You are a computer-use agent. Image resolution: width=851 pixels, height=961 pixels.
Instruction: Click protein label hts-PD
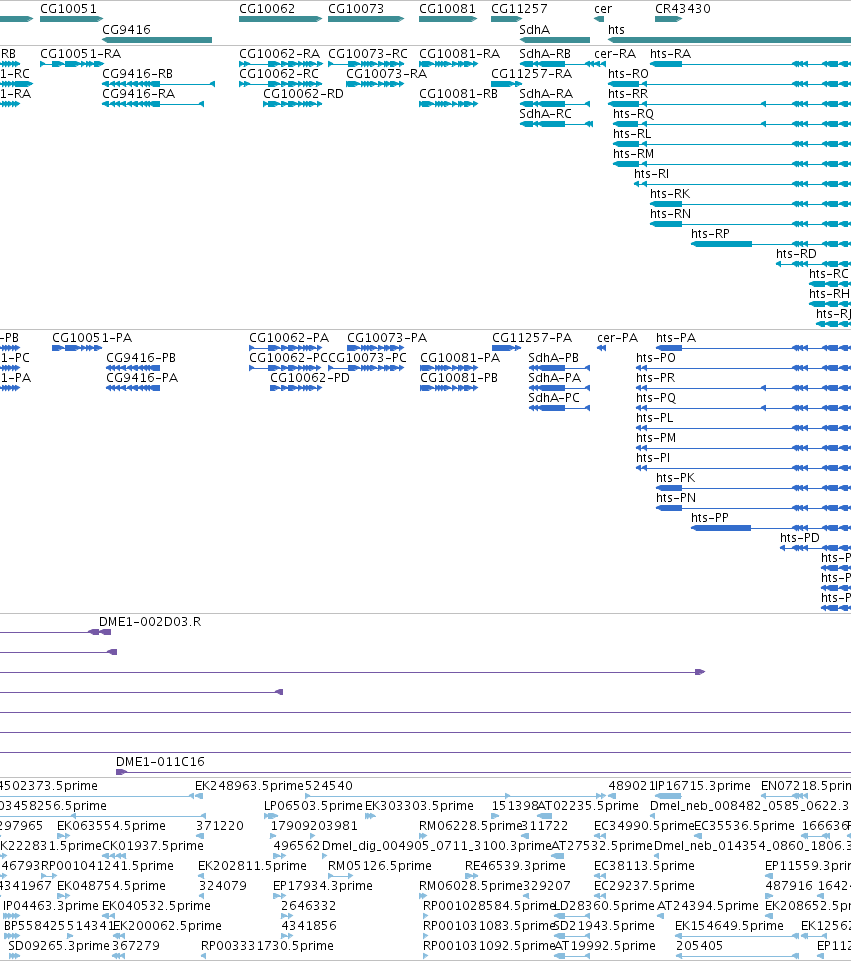[x=800, y=537]
